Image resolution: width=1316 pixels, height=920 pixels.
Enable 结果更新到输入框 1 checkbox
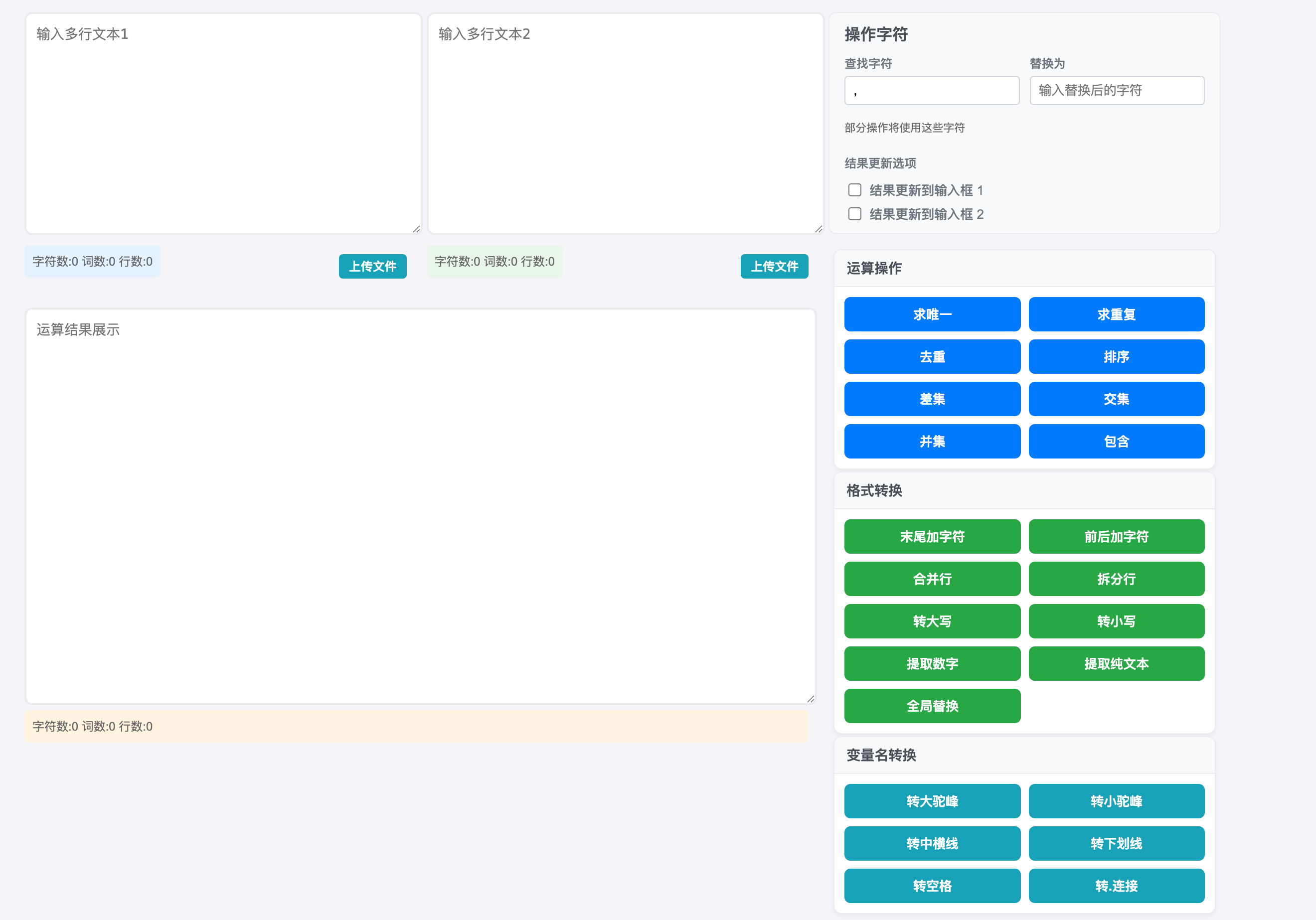854,190
